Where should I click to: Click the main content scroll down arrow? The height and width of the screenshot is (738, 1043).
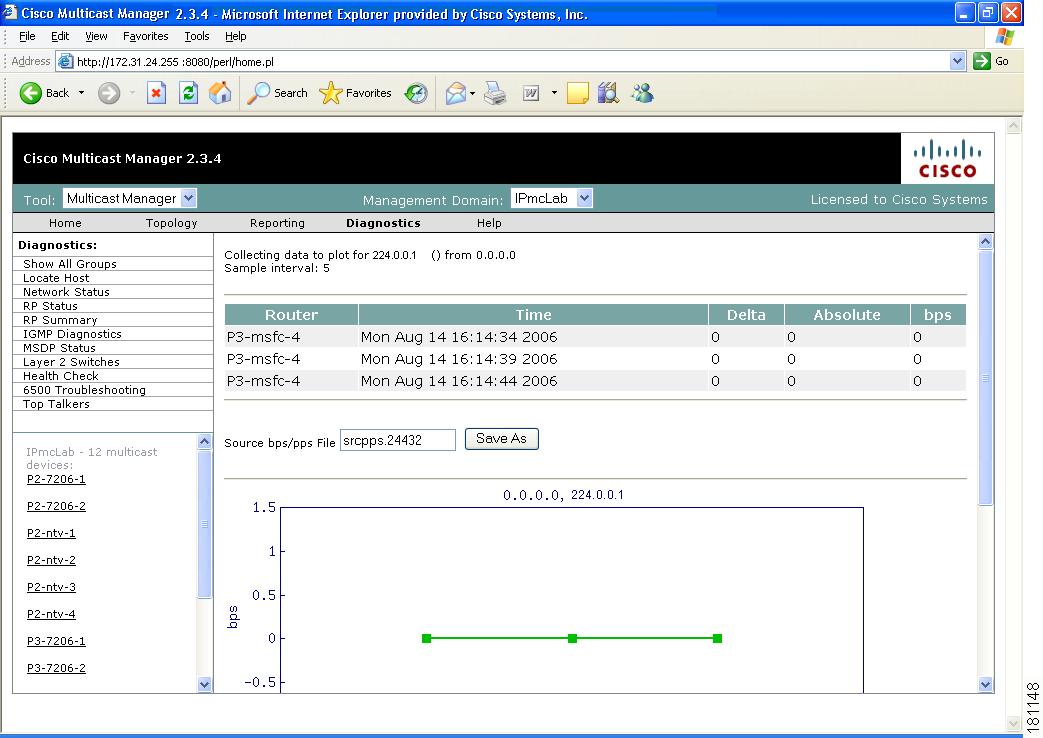pyautogui.click(x=986, y=684)
